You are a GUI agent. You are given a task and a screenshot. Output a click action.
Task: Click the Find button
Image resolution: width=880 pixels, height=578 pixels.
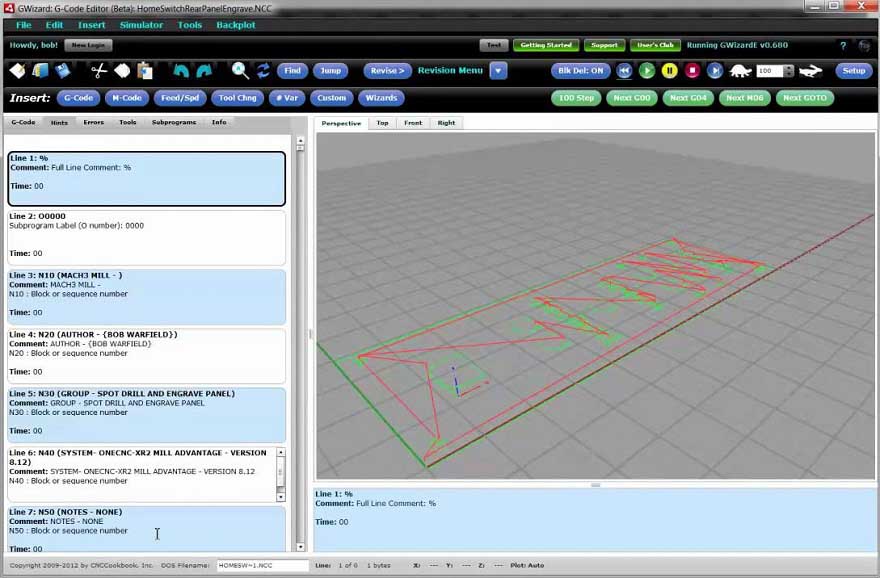pyautogui.click(x=292, y=71)
